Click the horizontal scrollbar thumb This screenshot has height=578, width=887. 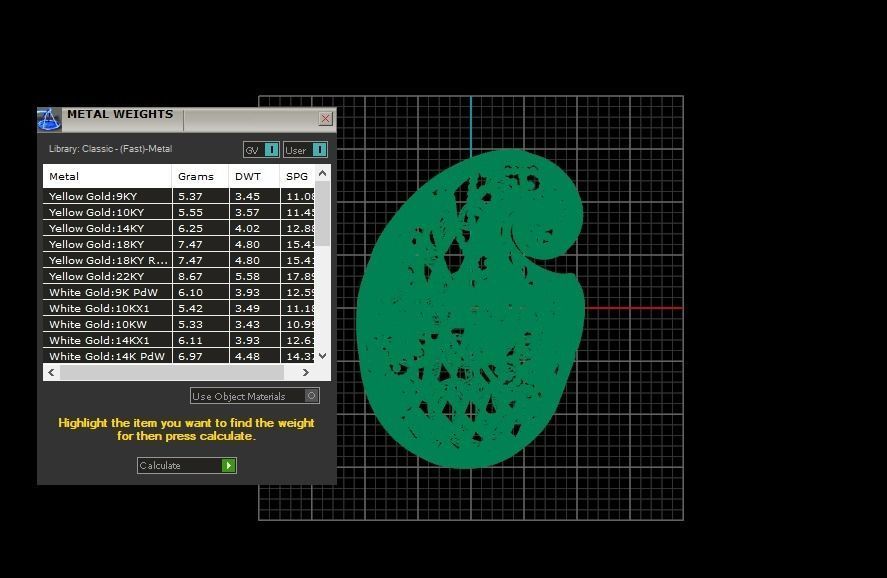click(172, 372)
